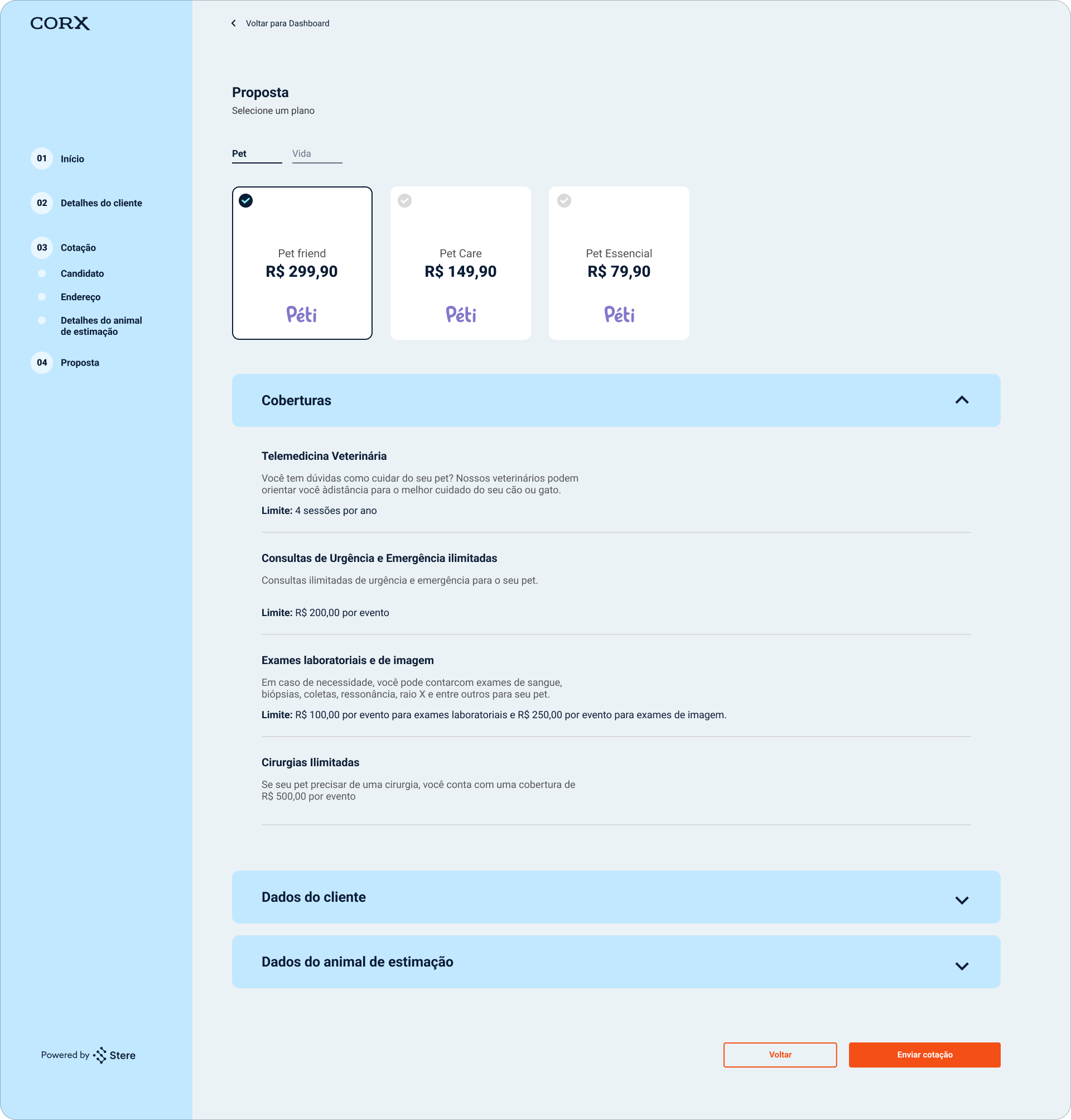Click the Endereço sub-step bullet
Image resolution: width=1071 pixels, height=1120 pixels.
[x=42, y=297]
